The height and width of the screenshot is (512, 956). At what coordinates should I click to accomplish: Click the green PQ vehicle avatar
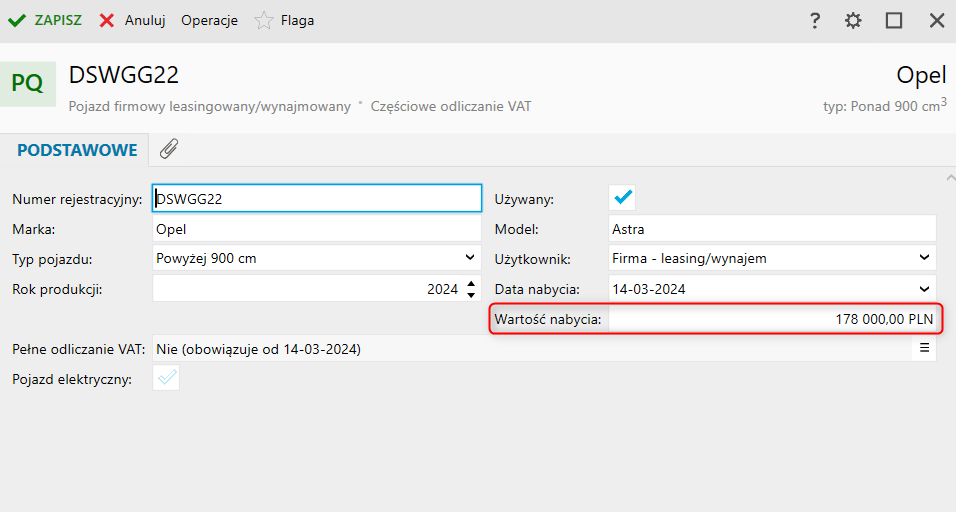pos(28,84)
